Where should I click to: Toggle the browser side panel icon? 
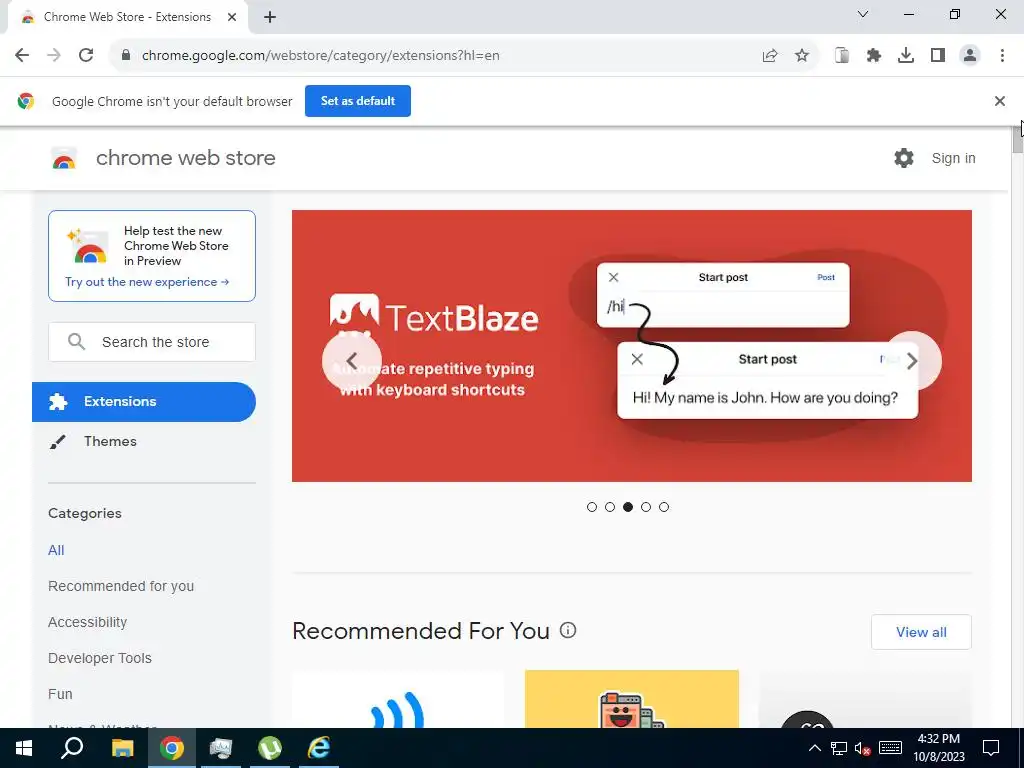click(x=938, y=56)
